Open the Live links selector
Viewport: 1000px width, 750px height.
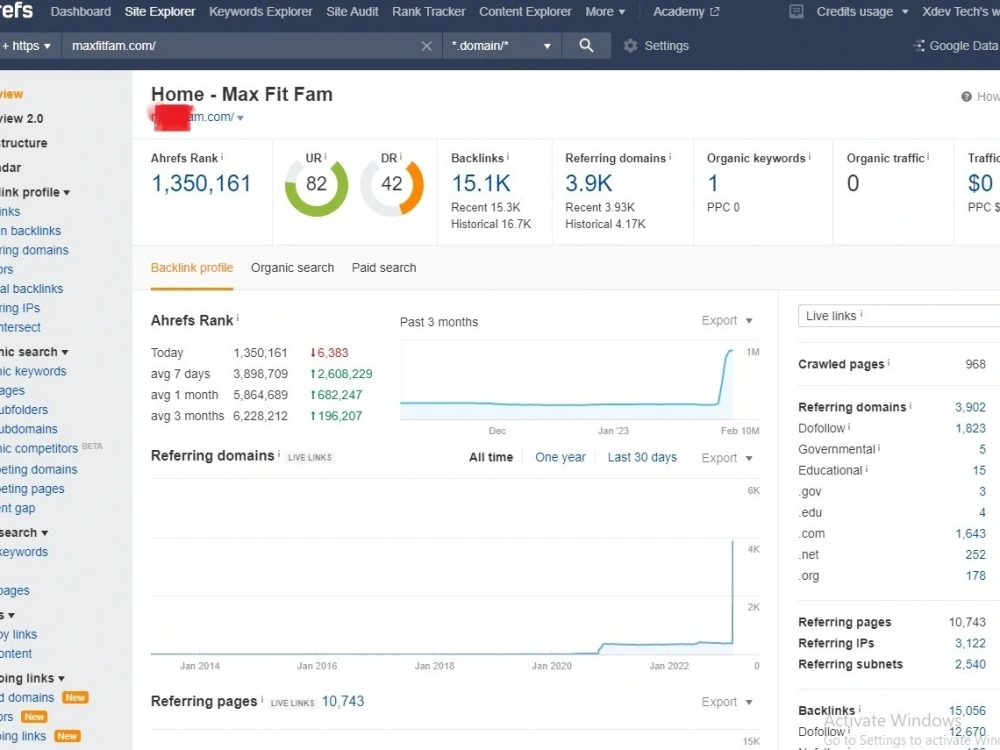(899, 316)
